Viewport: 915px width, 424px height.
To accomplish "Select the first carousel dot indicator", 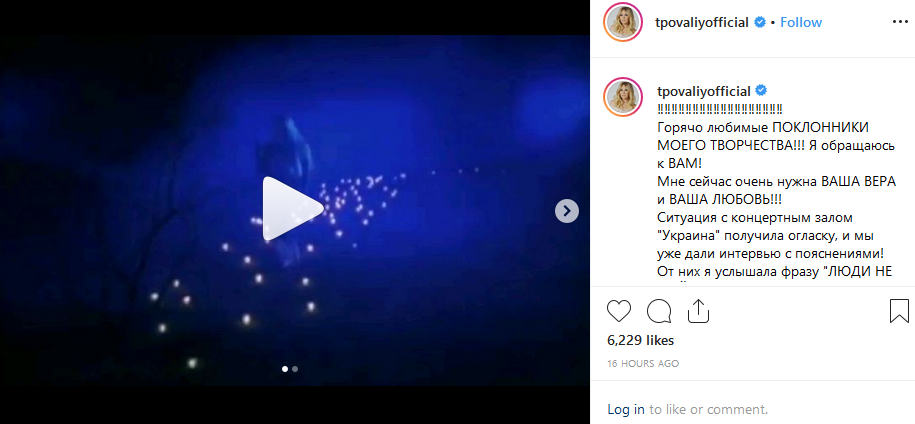I will click(x=285, y=369).
